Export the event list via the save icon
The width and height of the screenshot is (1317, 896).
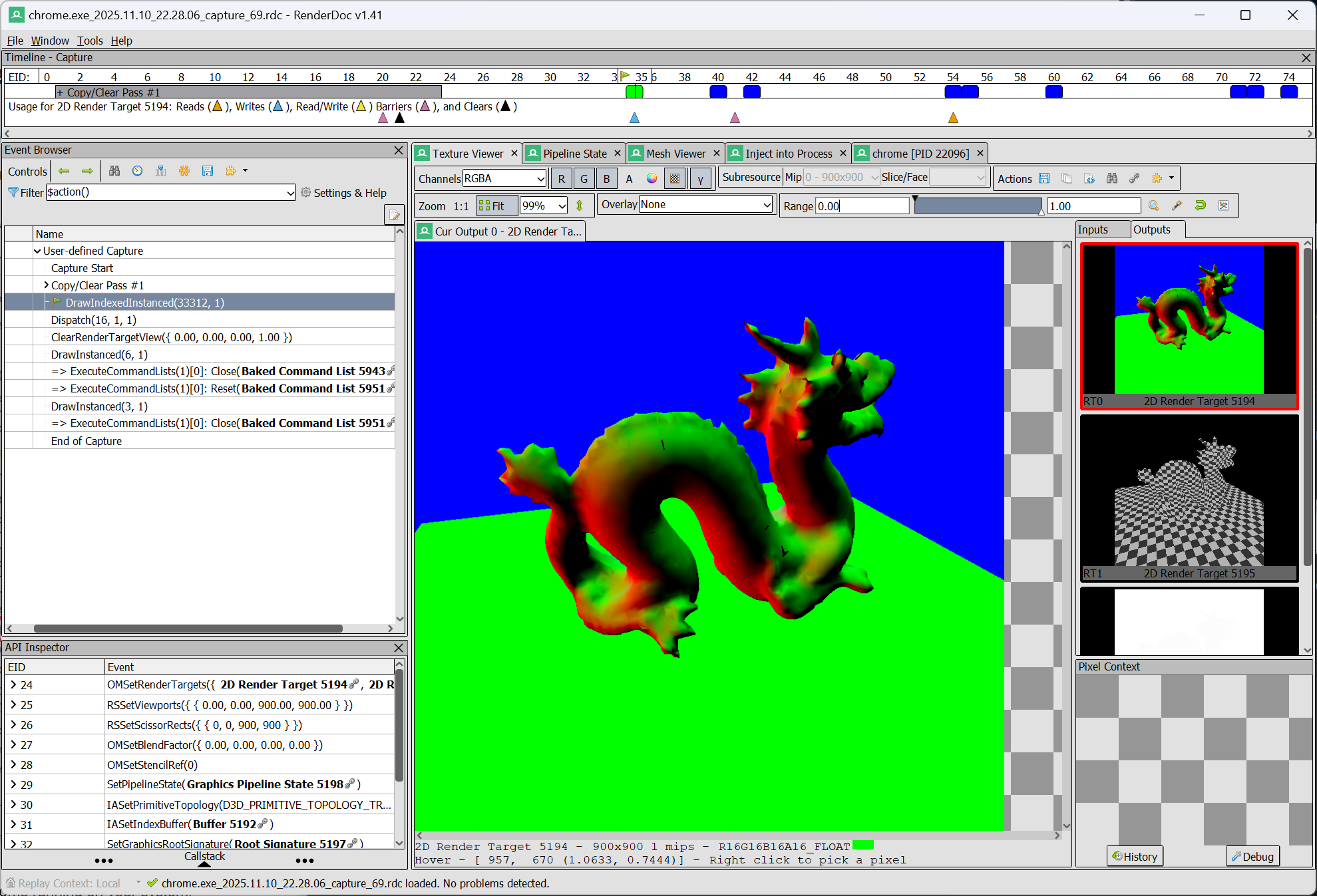point(208,171)
